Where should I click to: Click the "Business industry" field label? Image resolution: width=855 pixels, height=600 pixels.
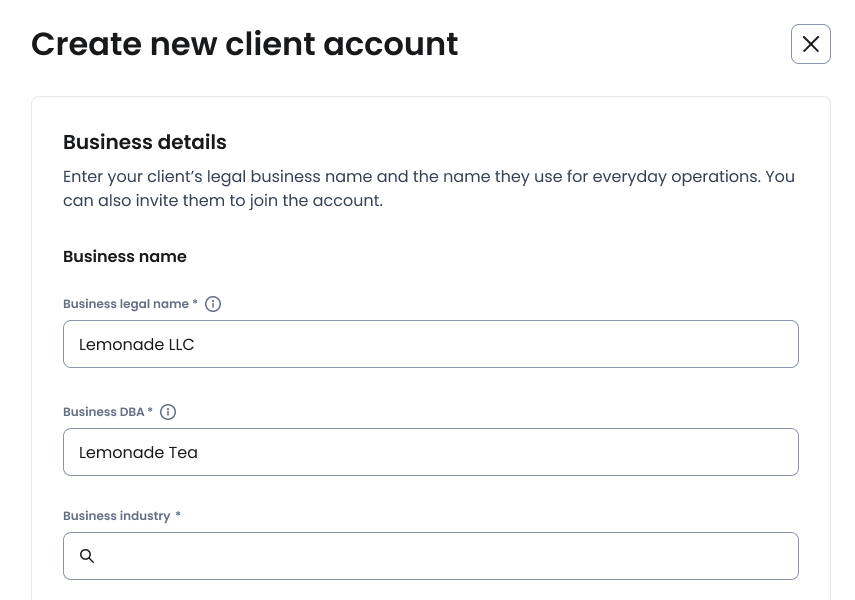tap(116, 516)
